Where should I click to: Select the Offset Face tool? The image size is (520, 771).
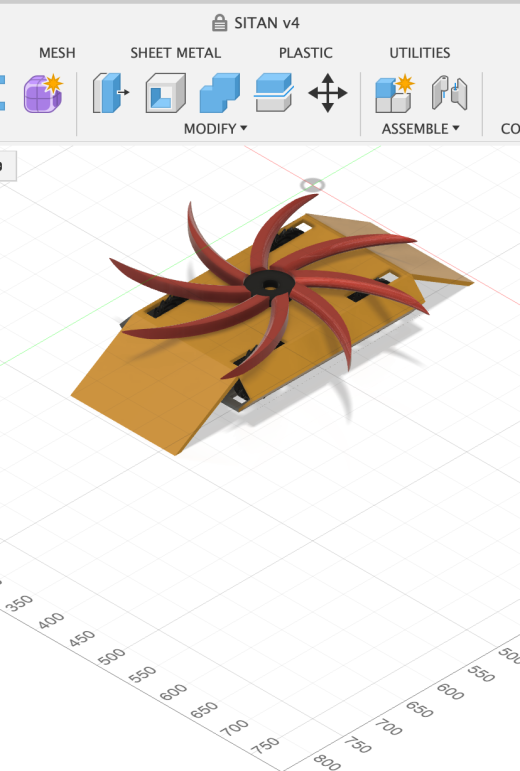(x=274, y=93)
